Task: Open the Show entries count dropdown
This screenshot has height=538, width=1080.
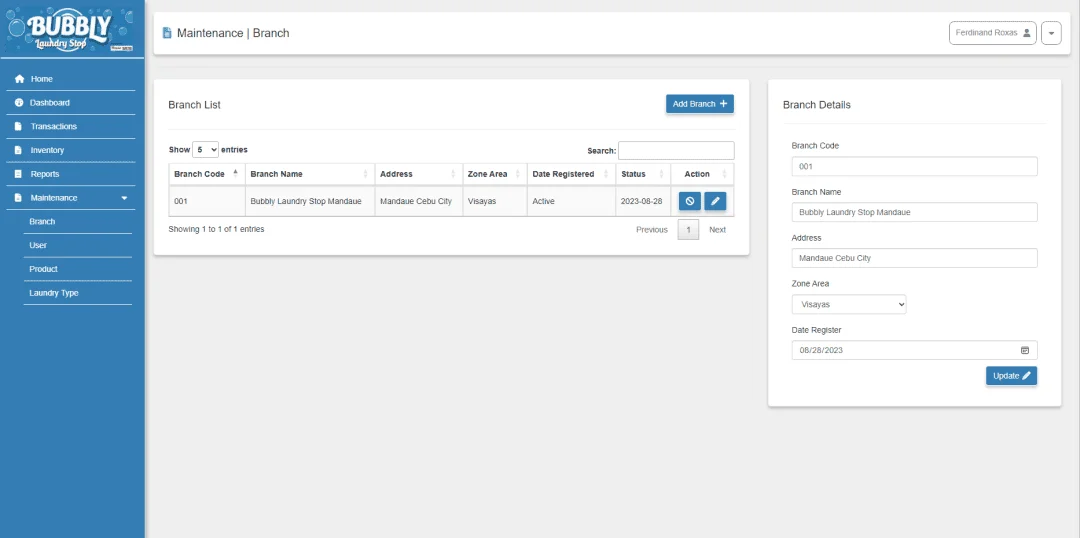Action: coord(205,149)
